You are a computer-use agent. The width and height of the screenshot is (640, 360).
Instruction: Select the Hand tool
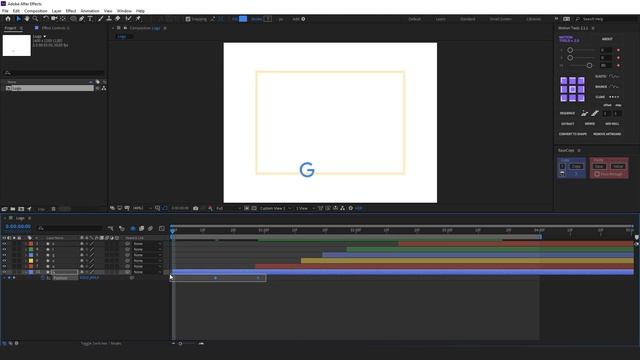point(27,19)
